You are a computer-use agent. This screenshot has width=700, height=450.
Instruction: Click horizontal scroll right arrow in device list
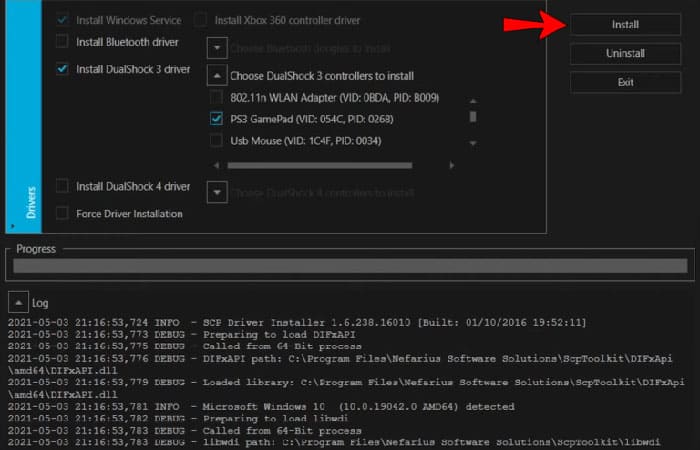click(x=452, y=166)
